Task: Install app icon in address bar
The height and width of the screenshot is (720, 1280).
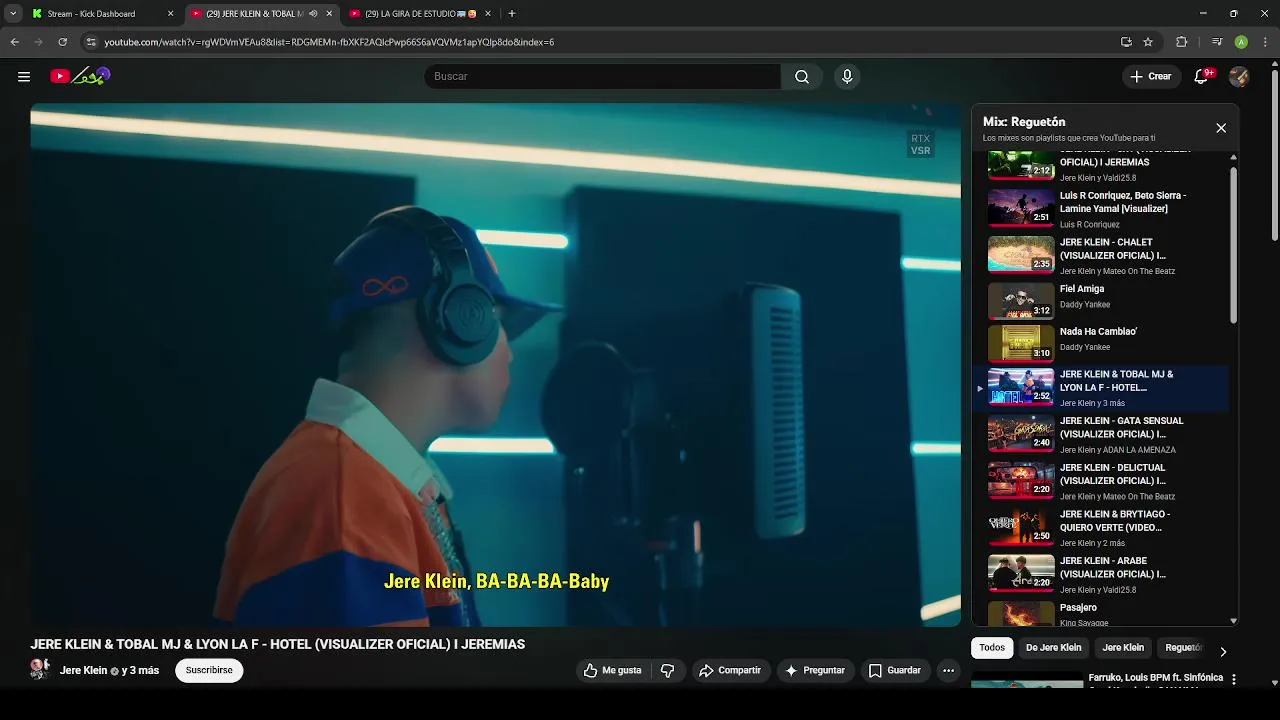Action: [x=1126, y=42]
